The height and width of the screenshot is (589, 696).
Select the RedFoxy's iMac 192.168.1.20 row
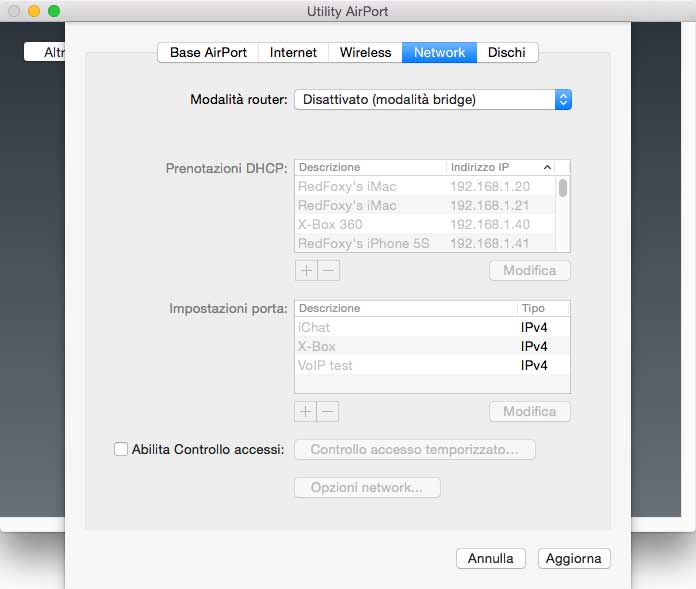point(425,186)
